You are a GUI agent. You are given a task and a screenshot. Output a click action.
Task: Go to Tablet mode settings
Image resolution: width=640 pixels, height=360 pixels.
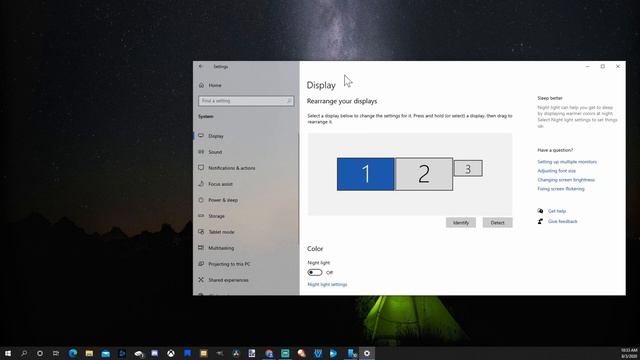pos(221,232)
